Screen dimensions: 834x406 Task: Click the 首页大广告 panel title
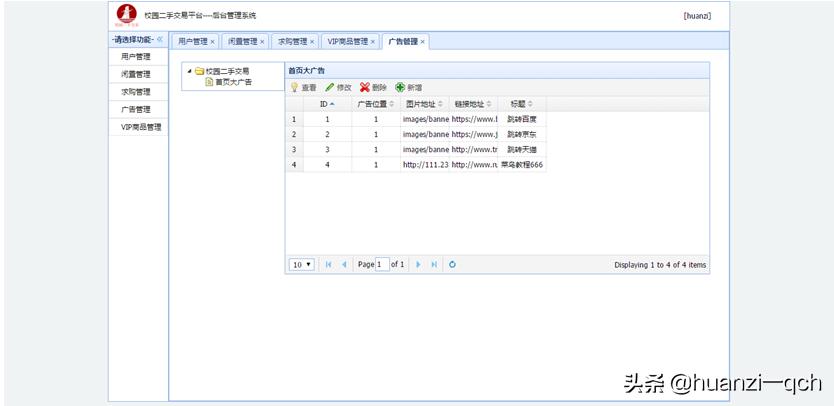pyautogui.click(x=307, y=70)
